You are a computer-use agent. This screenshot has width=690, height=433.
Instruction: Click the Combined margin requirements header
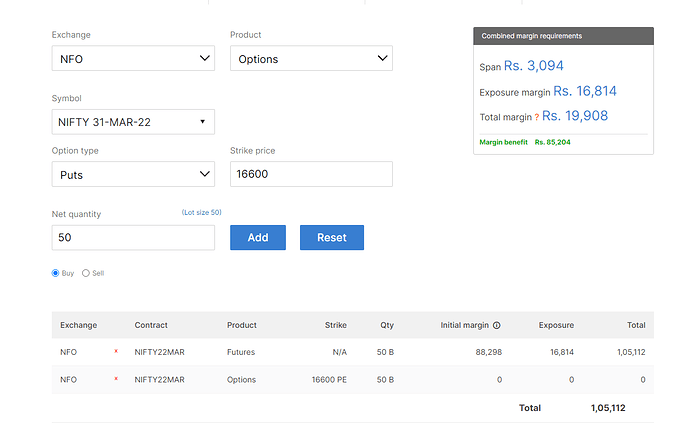pos(563,36)
